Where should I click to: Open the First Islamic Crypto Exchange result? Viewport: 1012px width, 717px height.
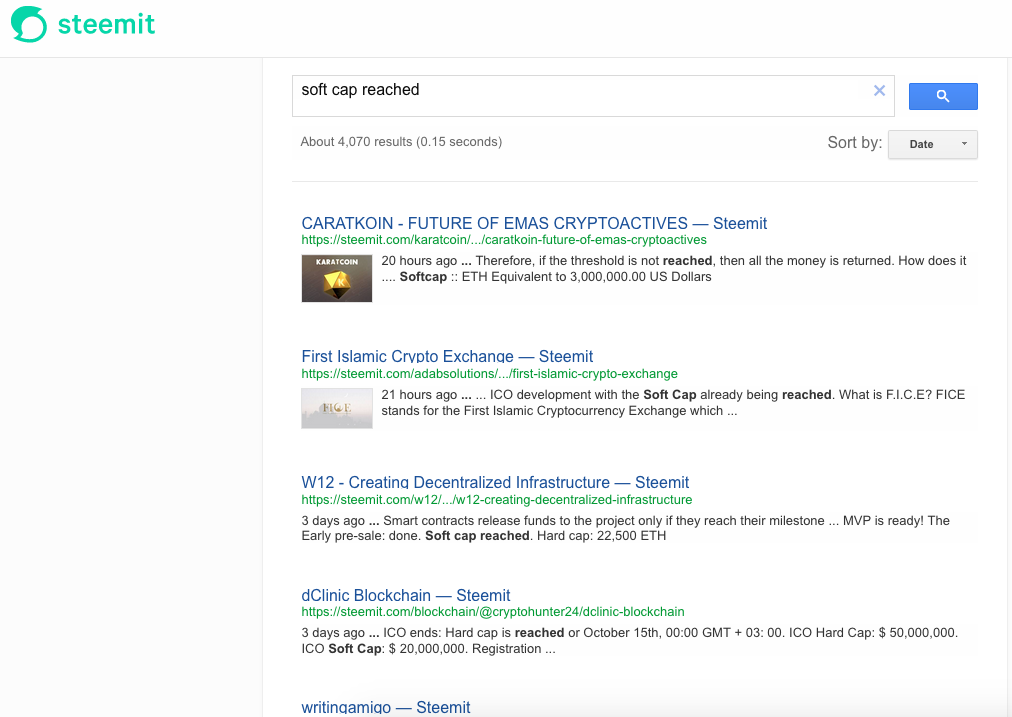447,356
